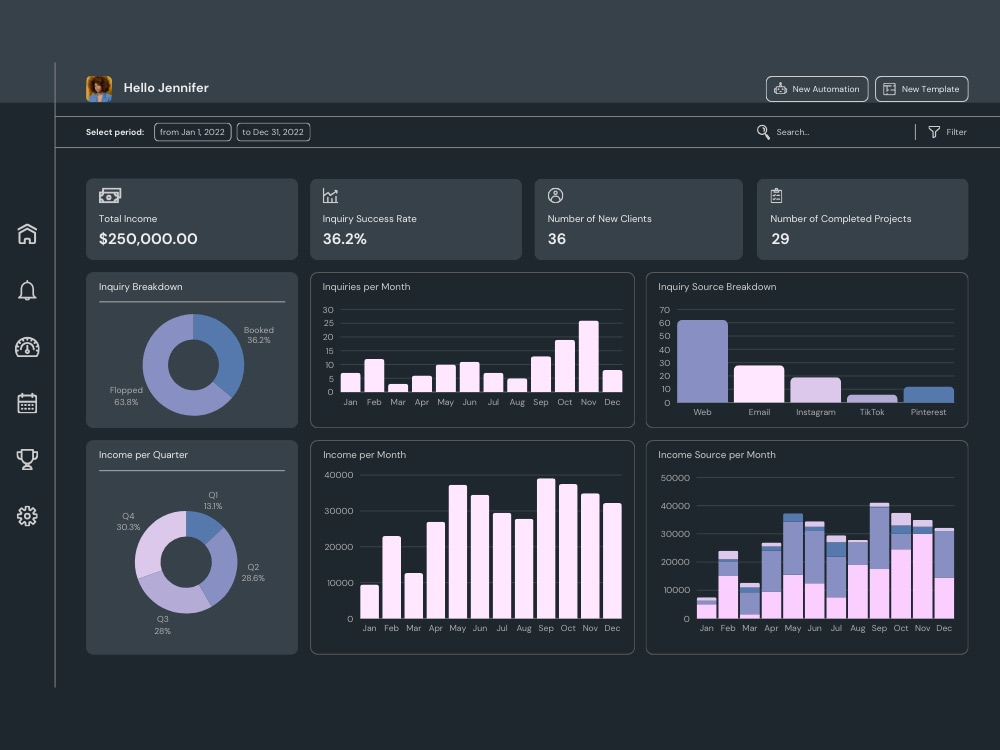Click Nov bar in Inquiries per Month
The width and height of the screenshot is (1000, 750).
[x=589, y=357]
